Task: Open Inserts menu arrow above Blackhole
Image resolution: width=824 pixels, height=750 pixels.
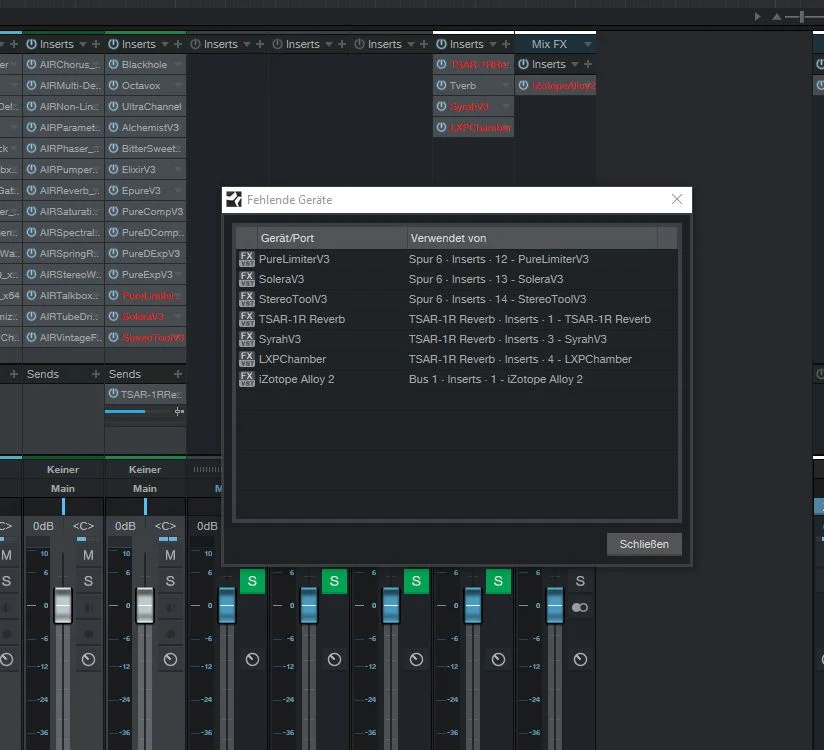Action: pyautogui.click(x=165, y=44)
